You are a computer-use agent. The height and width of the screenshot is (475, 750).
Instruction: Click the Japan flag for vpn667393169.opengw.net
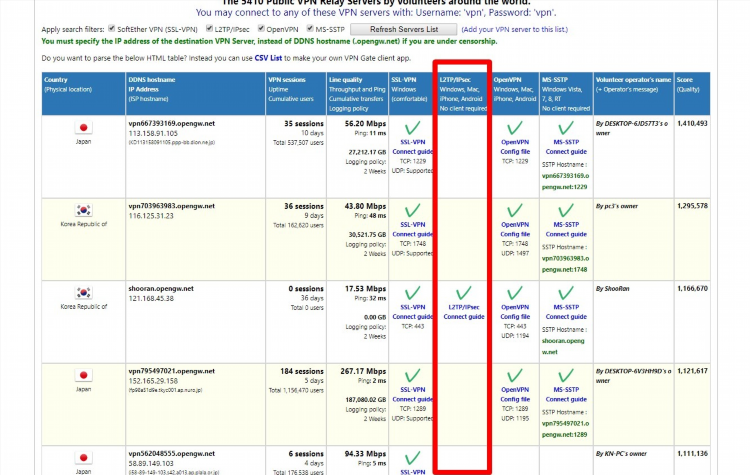point(83,127)
